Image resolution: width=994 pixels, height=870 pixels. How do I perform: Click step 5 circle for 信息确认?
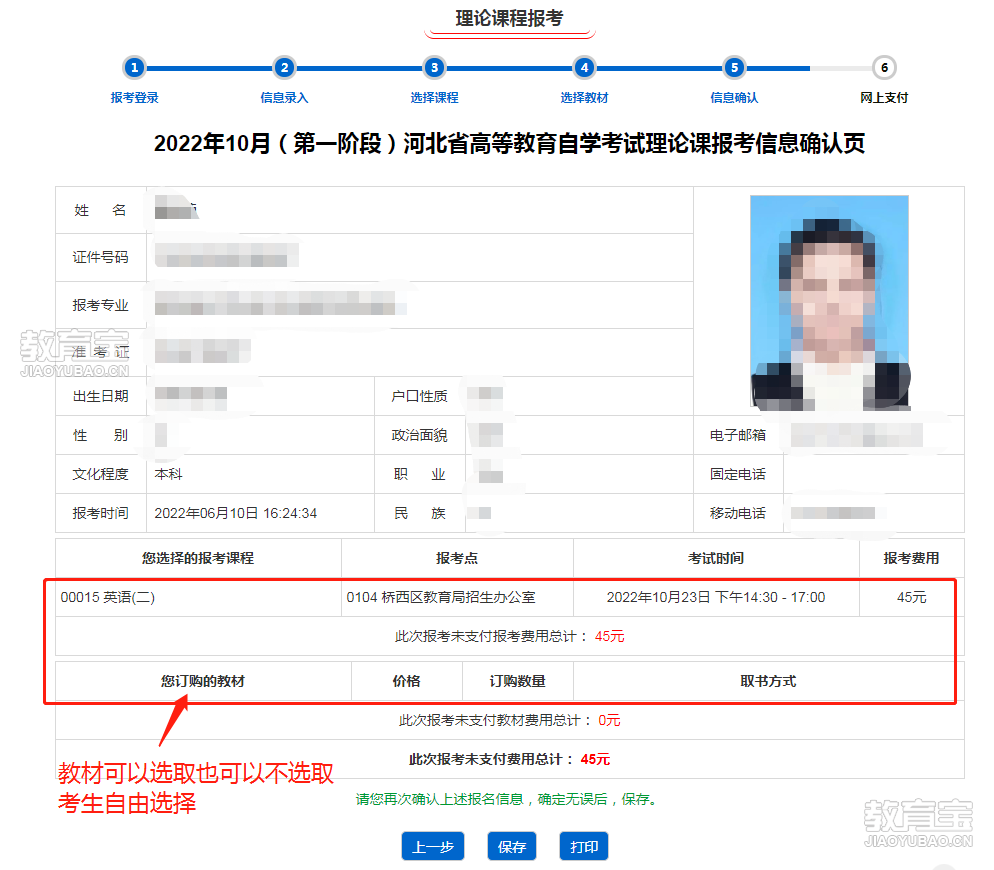tap(734, 68)
